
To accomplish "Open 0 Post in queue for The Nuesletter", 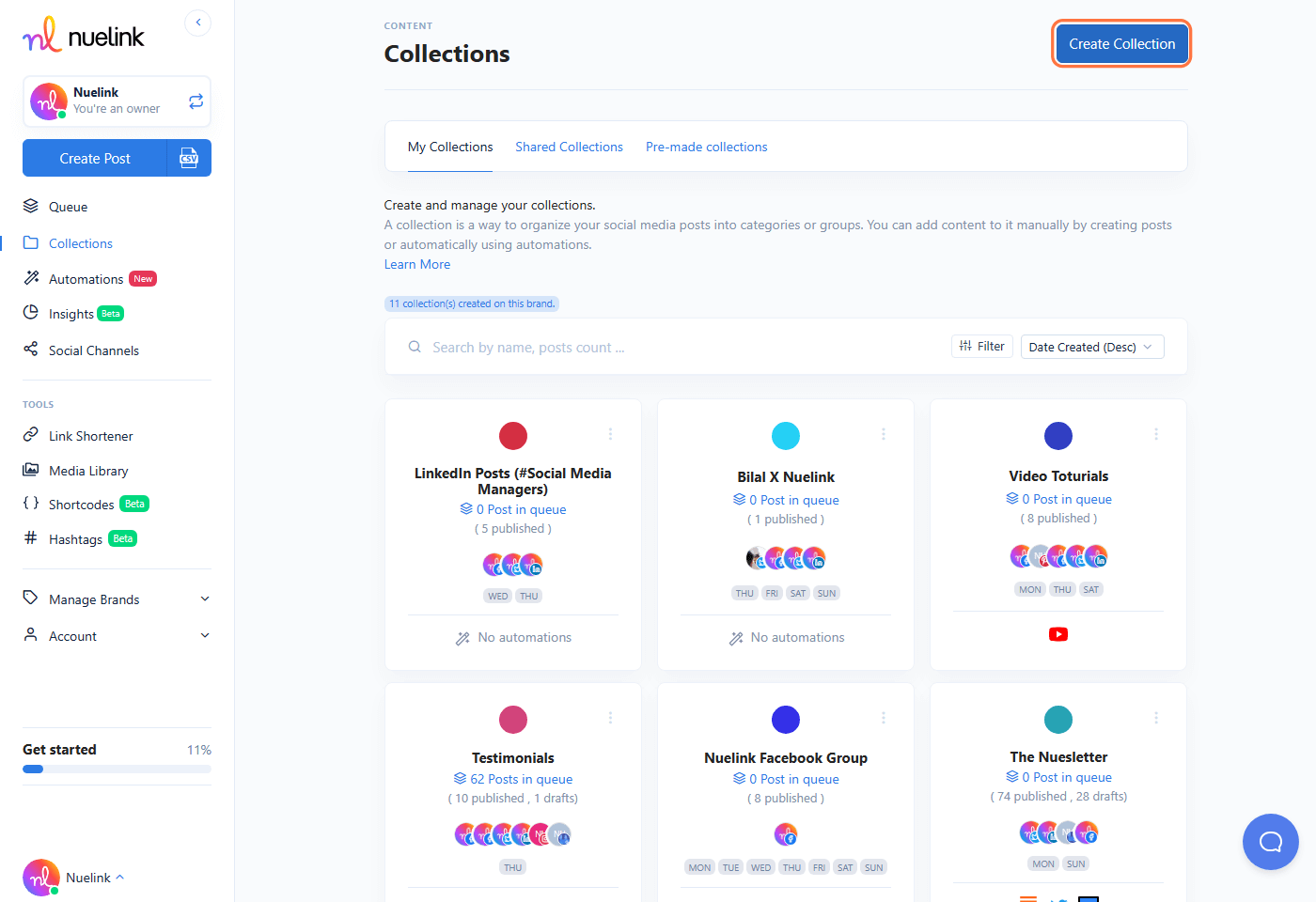I will 1058,777.
